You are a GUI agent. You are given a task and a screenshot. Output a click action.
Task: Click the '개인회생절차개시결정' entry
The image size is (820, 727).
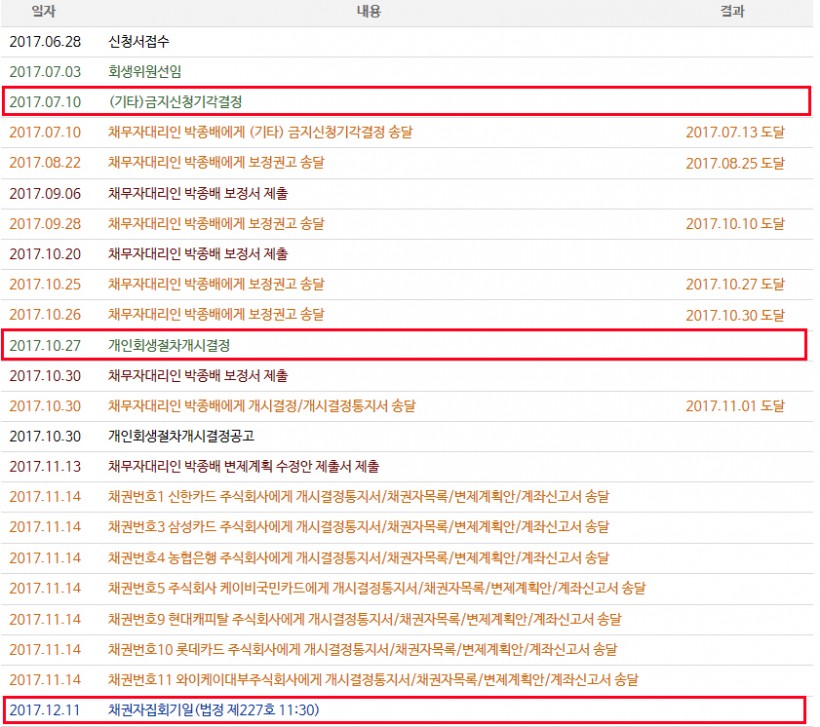pyautogui.click(x=169, y=345)
